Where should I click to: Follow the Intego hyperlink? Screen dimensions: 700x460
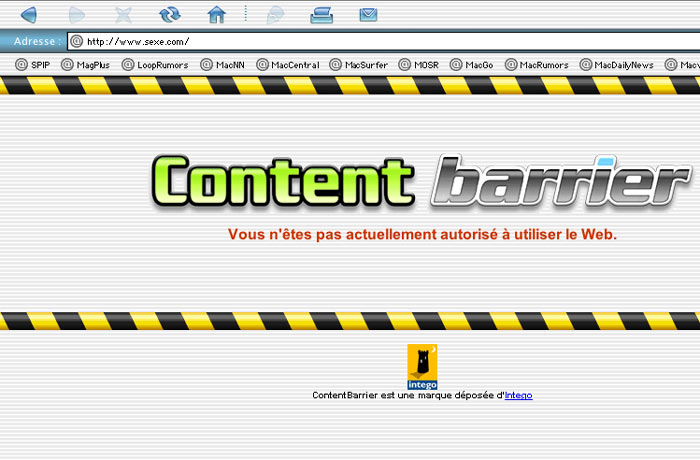(x=518, y=395)
